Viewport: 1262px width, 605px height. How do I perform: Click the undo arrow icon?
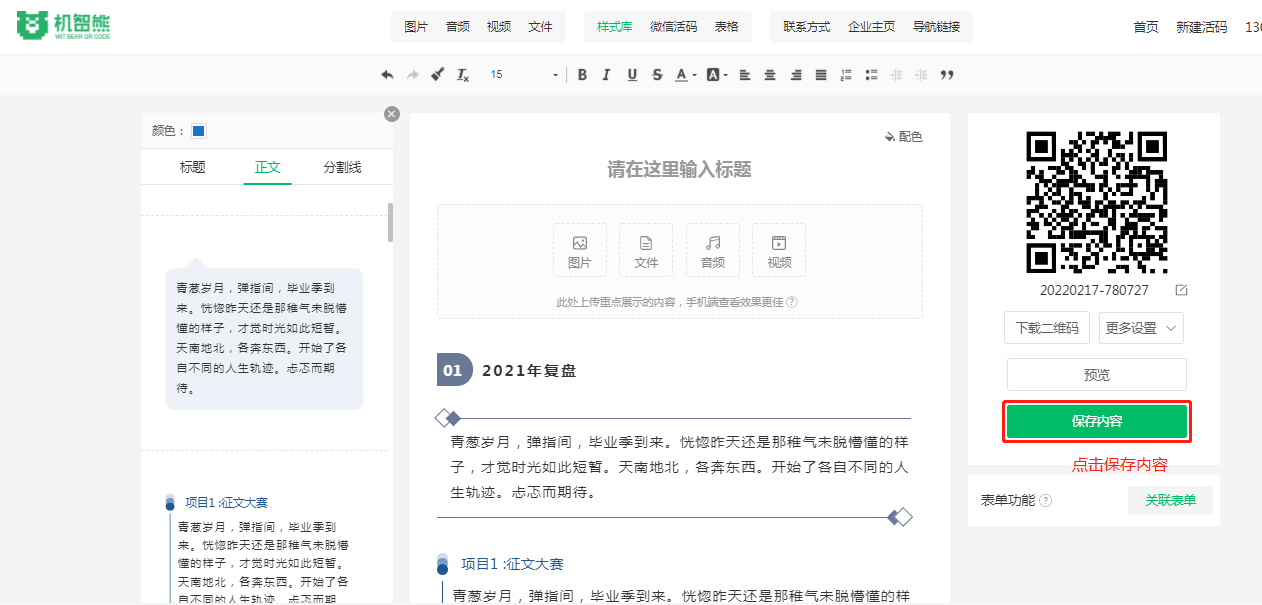[388, 75]
